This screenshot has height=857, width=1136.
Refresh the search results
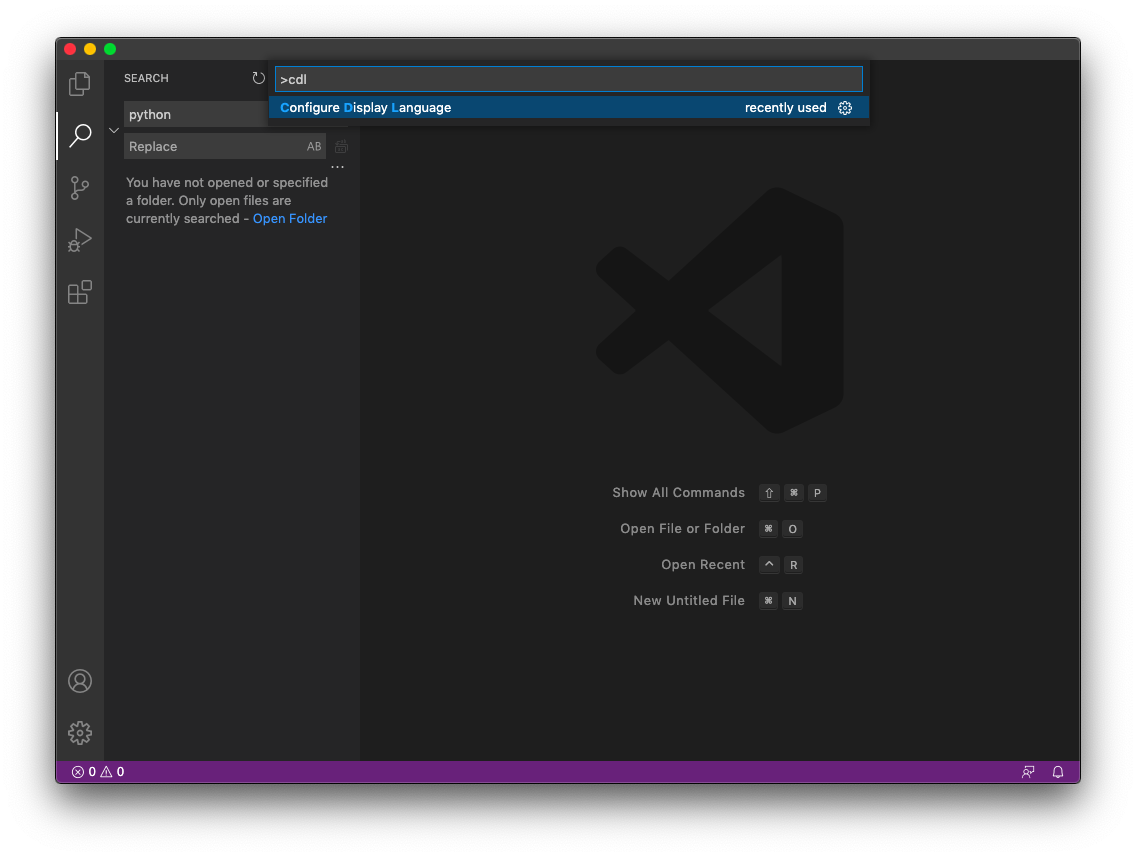click(x=259, y=78)
